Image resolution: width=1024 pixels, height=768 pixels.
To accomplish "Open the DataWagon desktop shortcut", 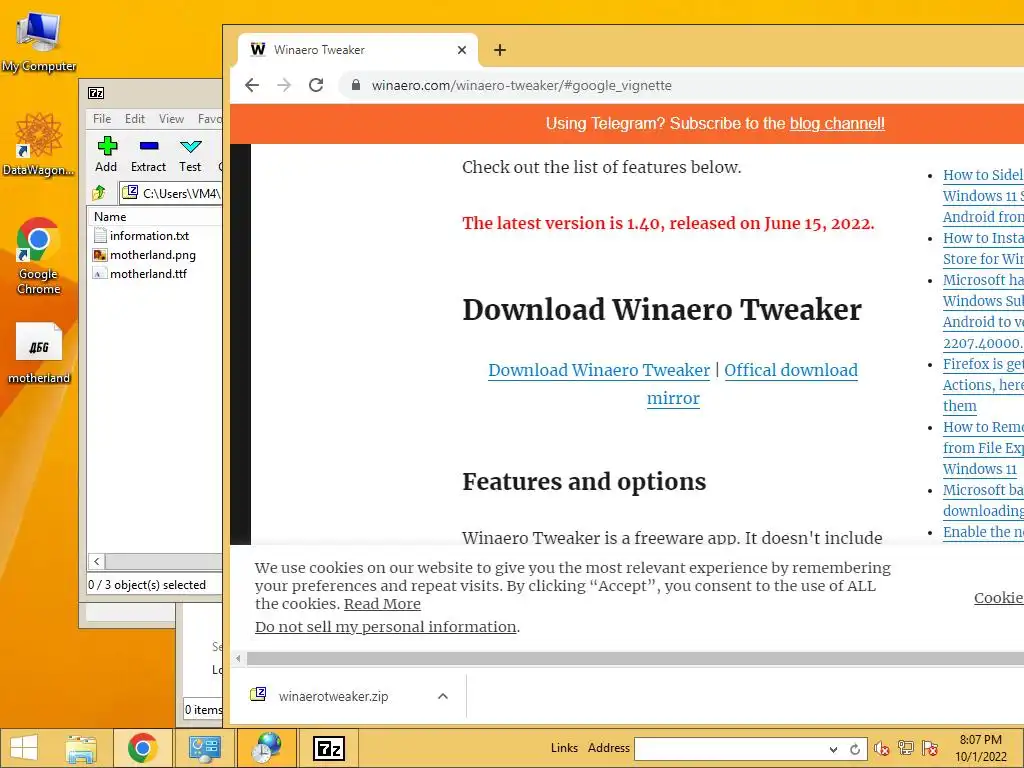I will pos(39,145).
